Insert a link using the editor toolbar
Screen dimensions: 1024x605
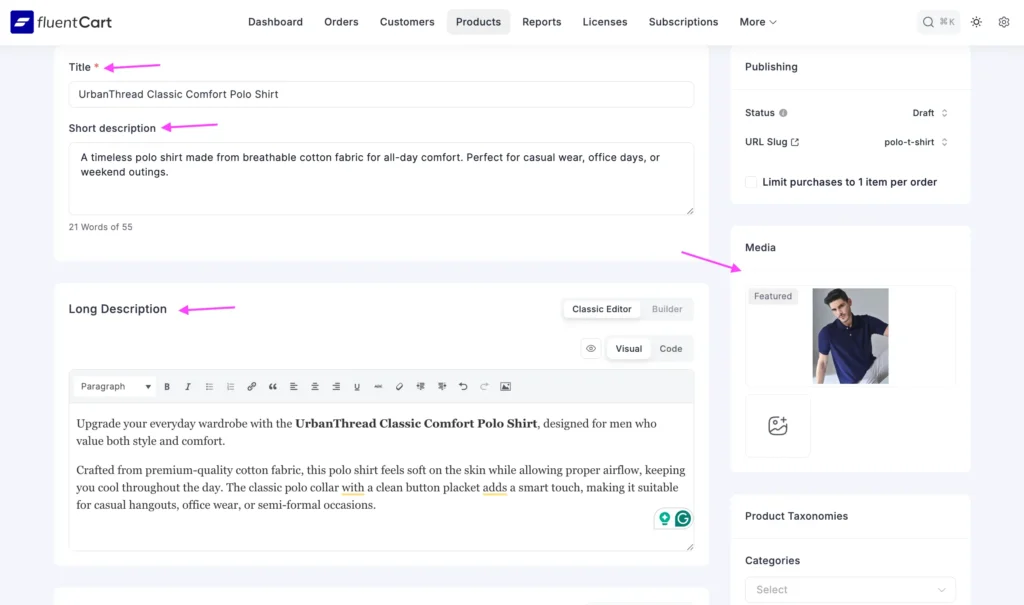[251, 386]
